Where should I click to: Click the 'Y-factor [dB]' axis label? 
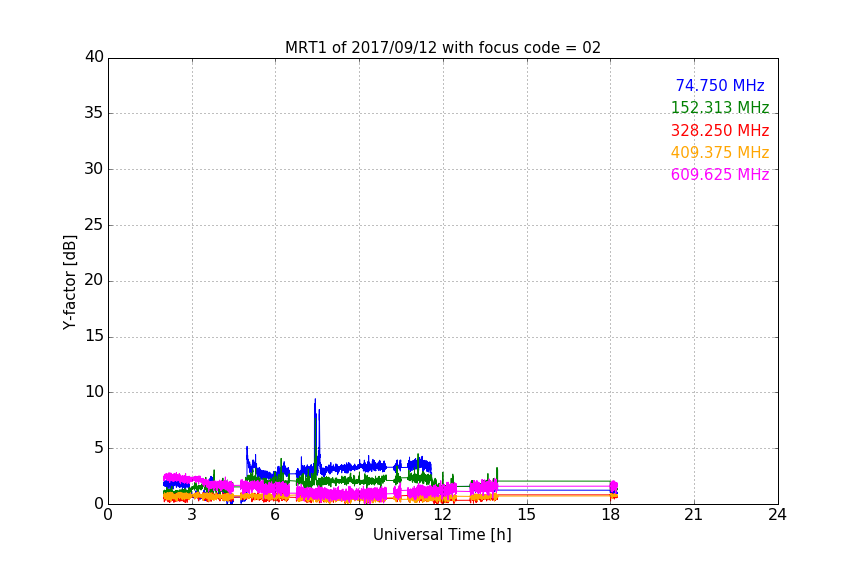tap(69, 282)
